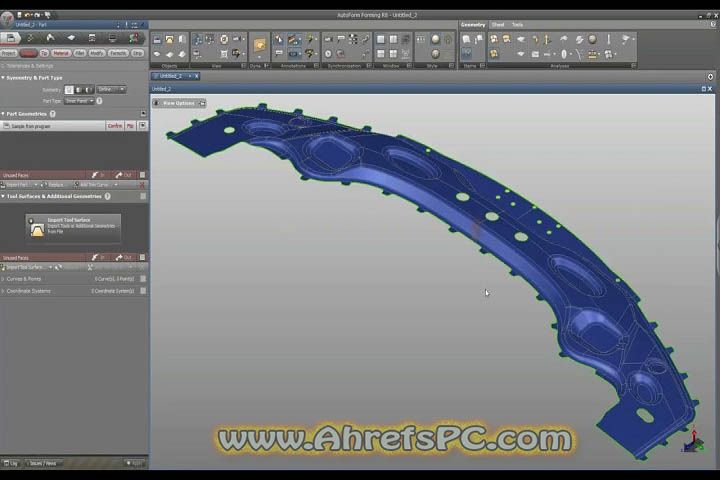Toggle the eye icon in View Options
This screenshot has width=720, height=480.
[156, 103]
